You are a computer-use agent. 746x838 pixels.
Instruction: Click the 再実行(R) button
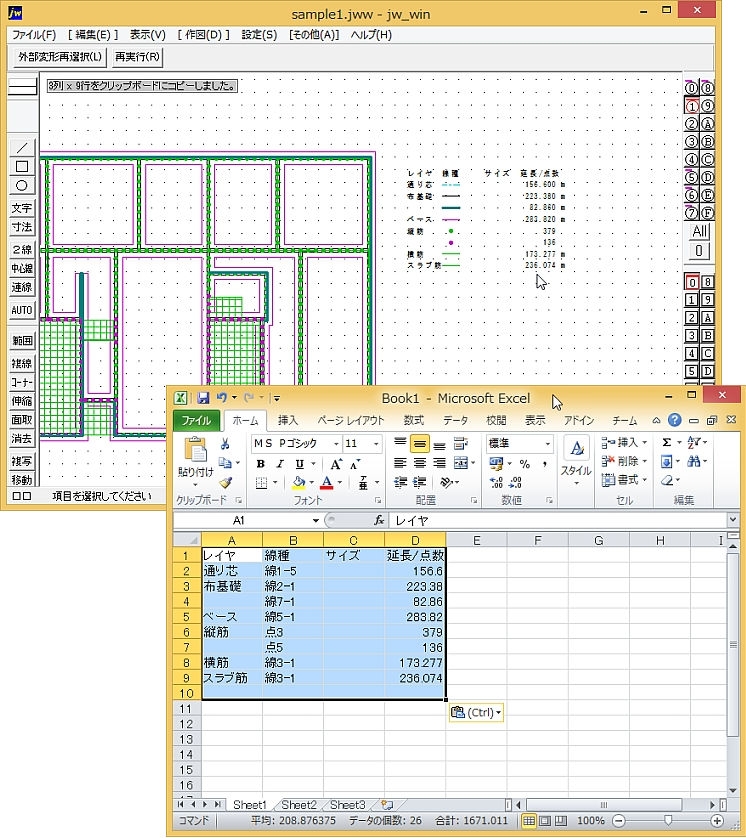pos(138,56)
